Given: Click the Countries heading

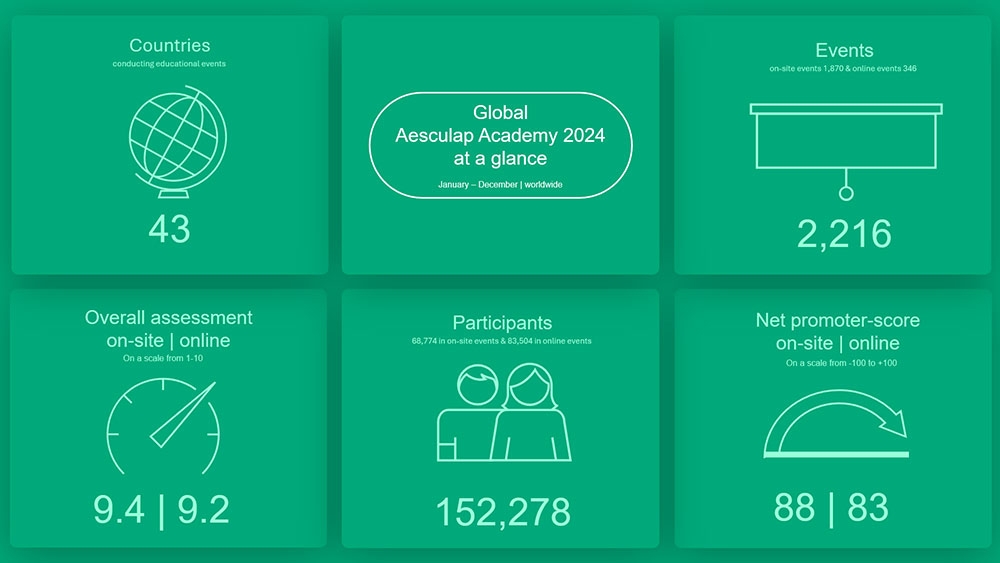Looking at the screenshot, I should point(169,46).
